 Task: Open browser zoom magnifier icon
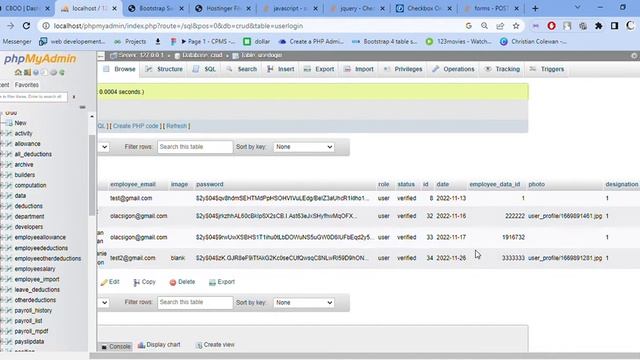[x=484, y=26]
